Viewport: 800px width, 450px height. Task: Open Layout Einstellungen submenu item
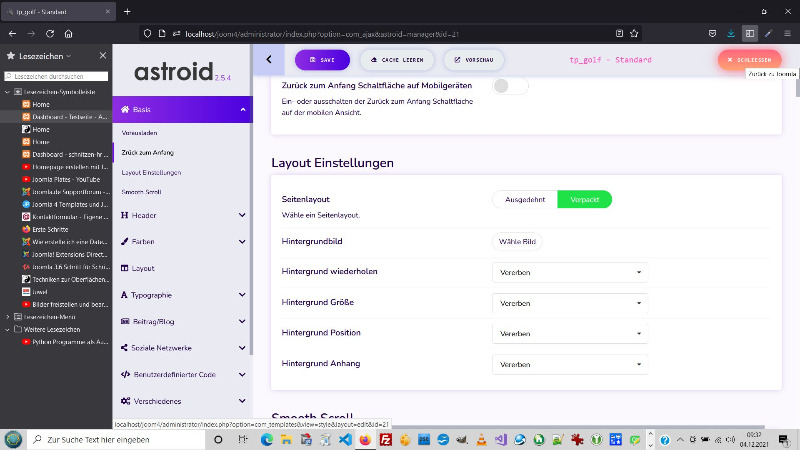point(151,172)
